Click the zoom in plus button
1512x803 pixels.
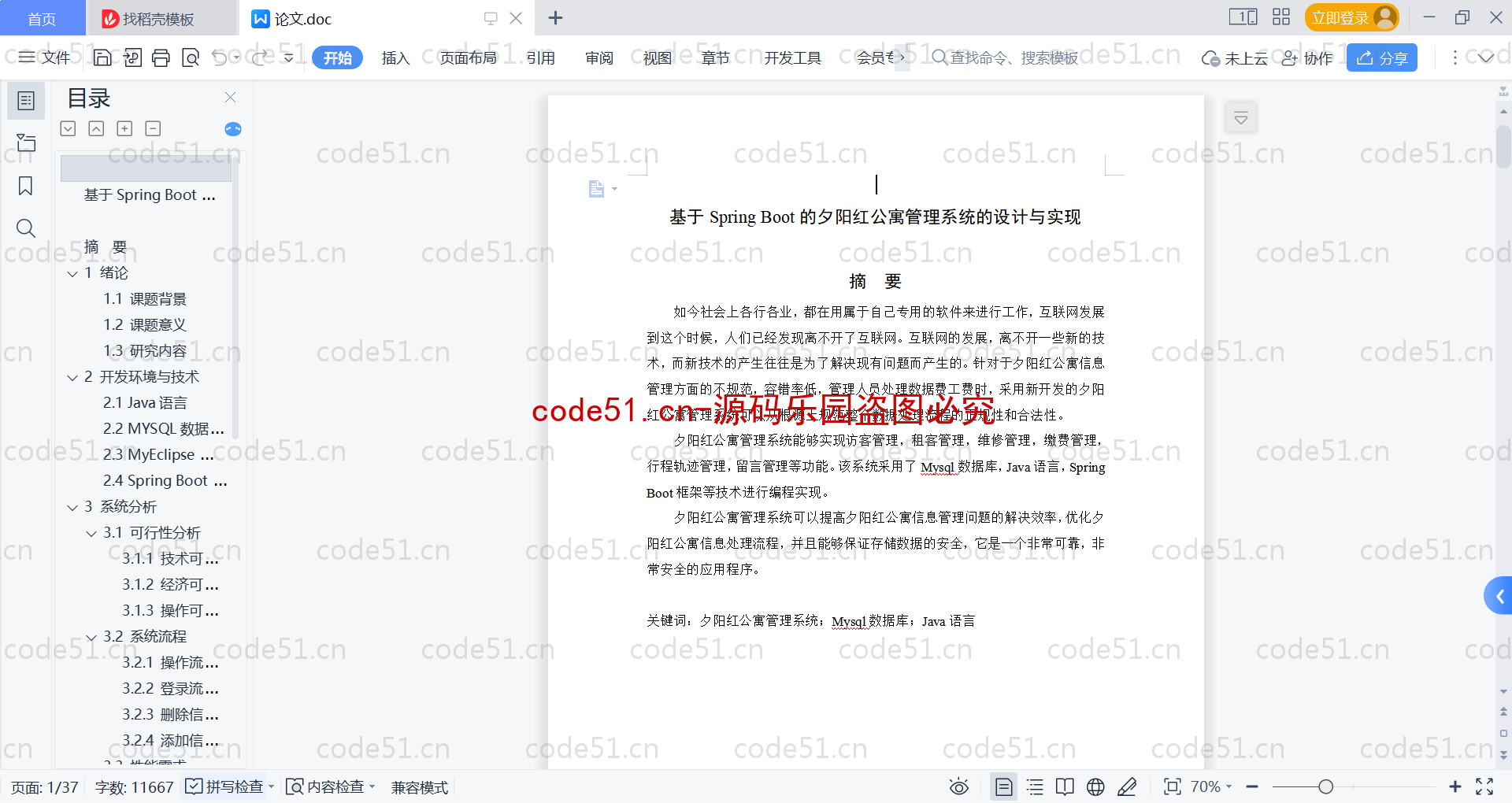click(x=1455, y=786)
